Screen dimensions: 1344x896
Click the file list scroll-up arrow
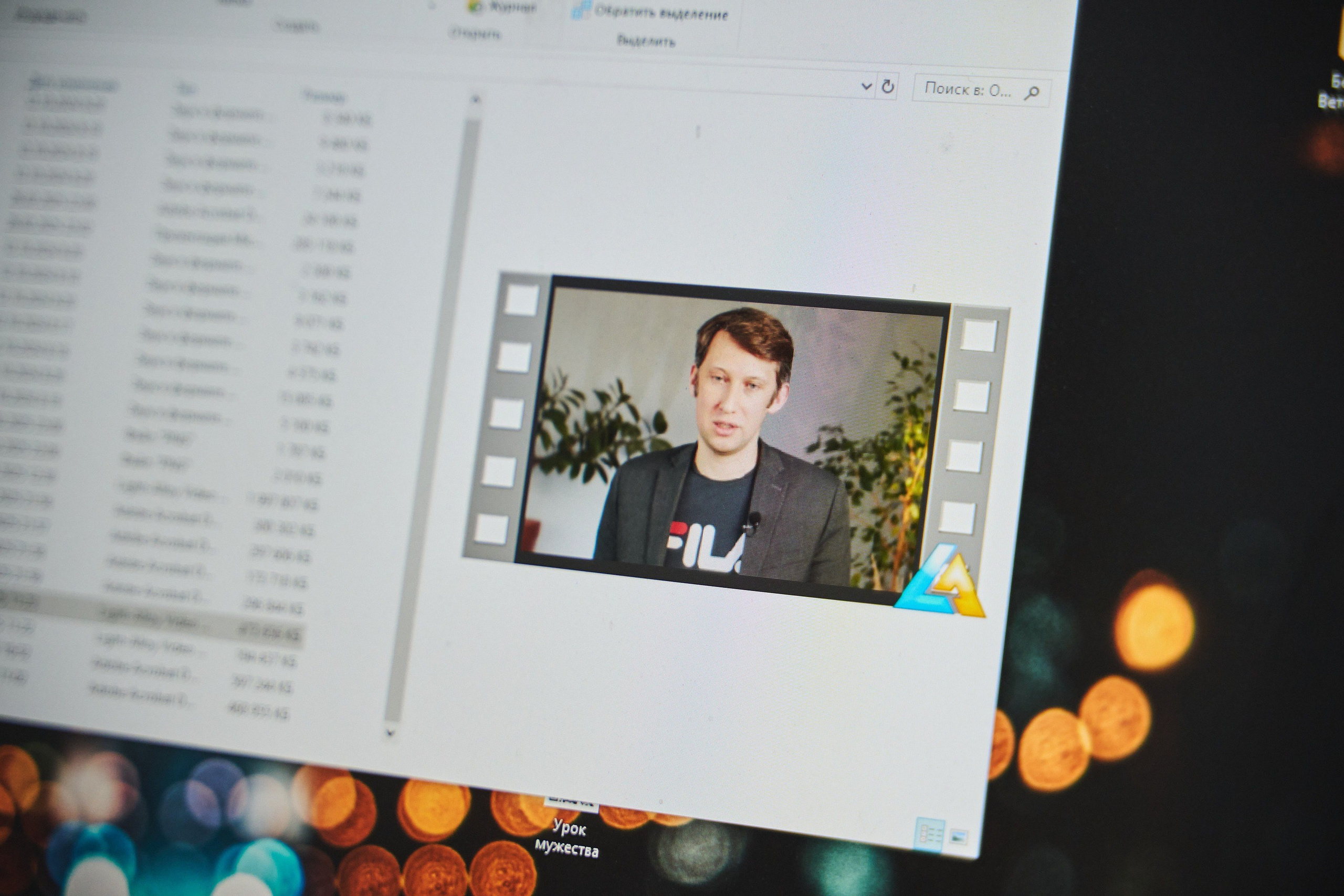475,101
